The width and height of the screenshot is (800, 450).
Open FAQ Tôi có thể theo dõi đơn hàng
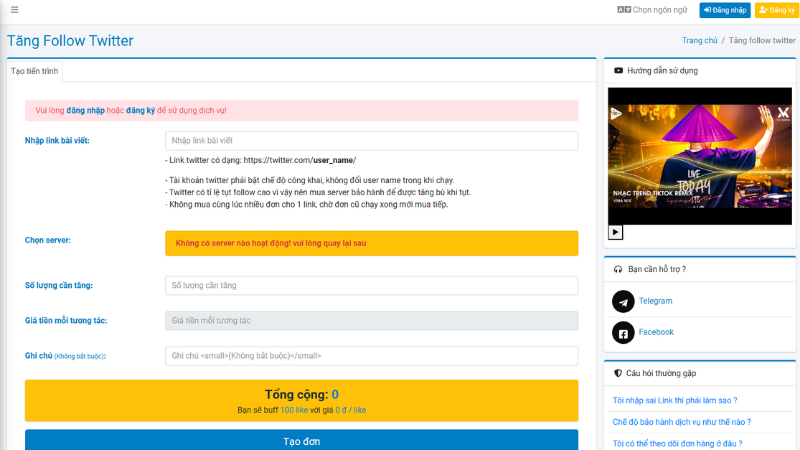point(677,443)
